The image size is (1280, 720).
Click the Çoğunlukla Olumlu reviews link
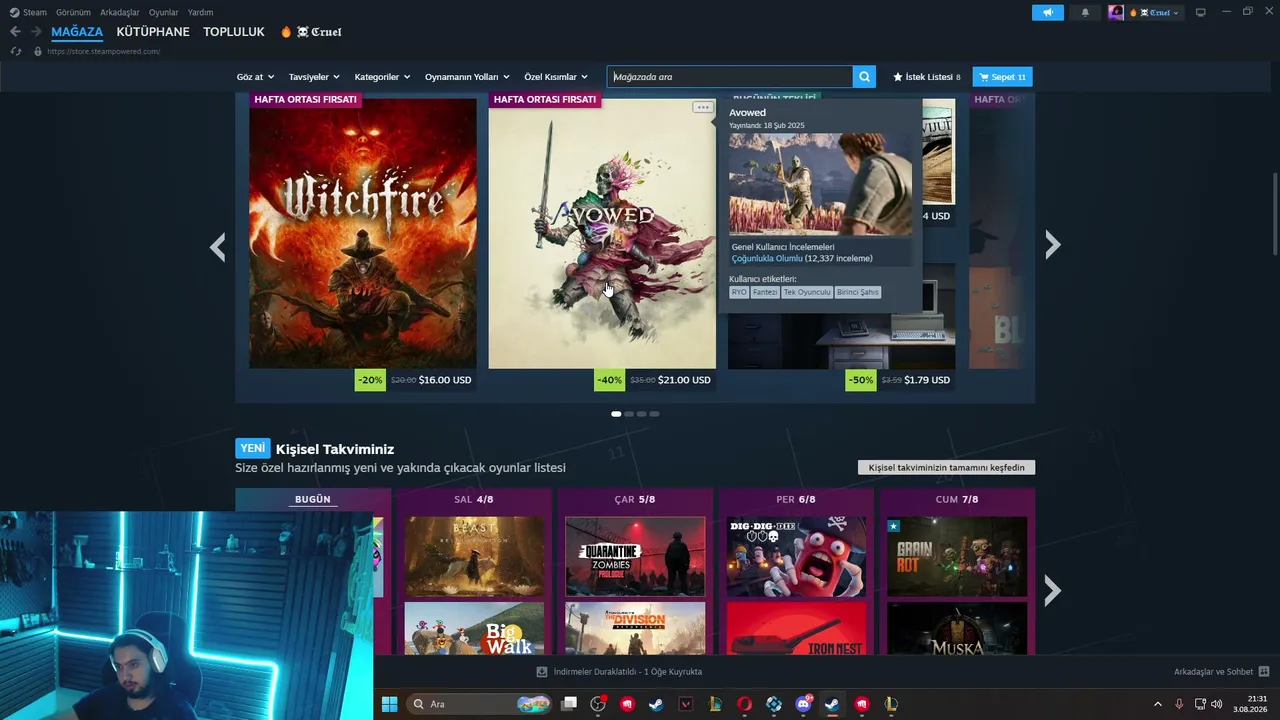[x=767, y=258]
